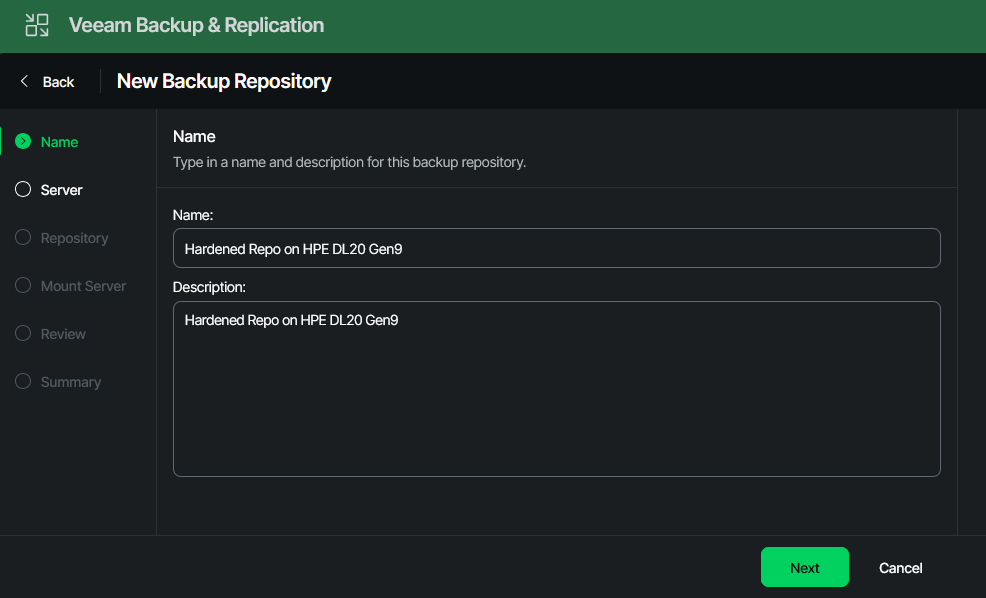
Task: Jump to the Mount Server step label
Action: click(83, 286)
